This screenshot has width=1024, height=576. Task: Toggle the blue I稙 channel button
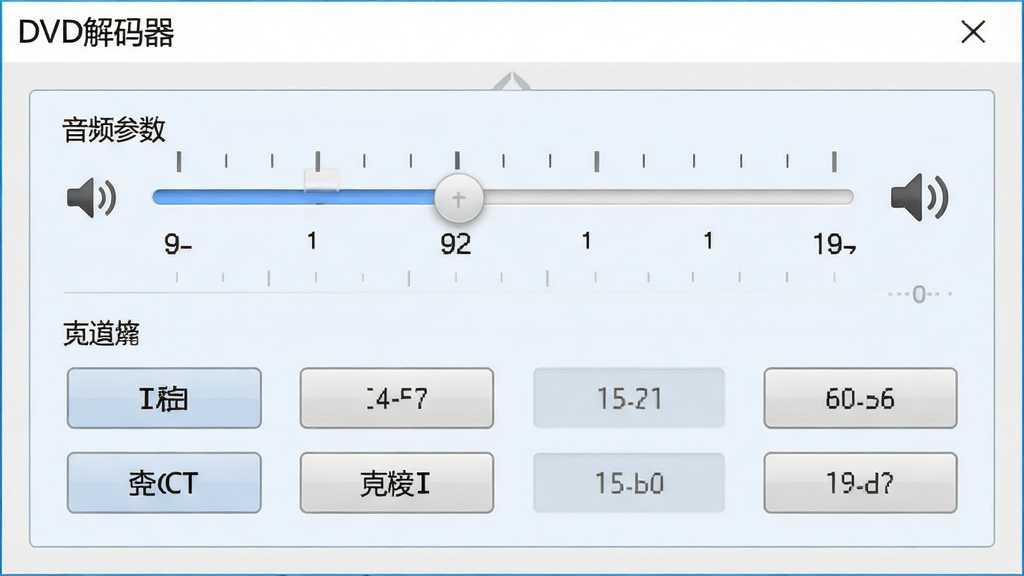click(164, 398)
